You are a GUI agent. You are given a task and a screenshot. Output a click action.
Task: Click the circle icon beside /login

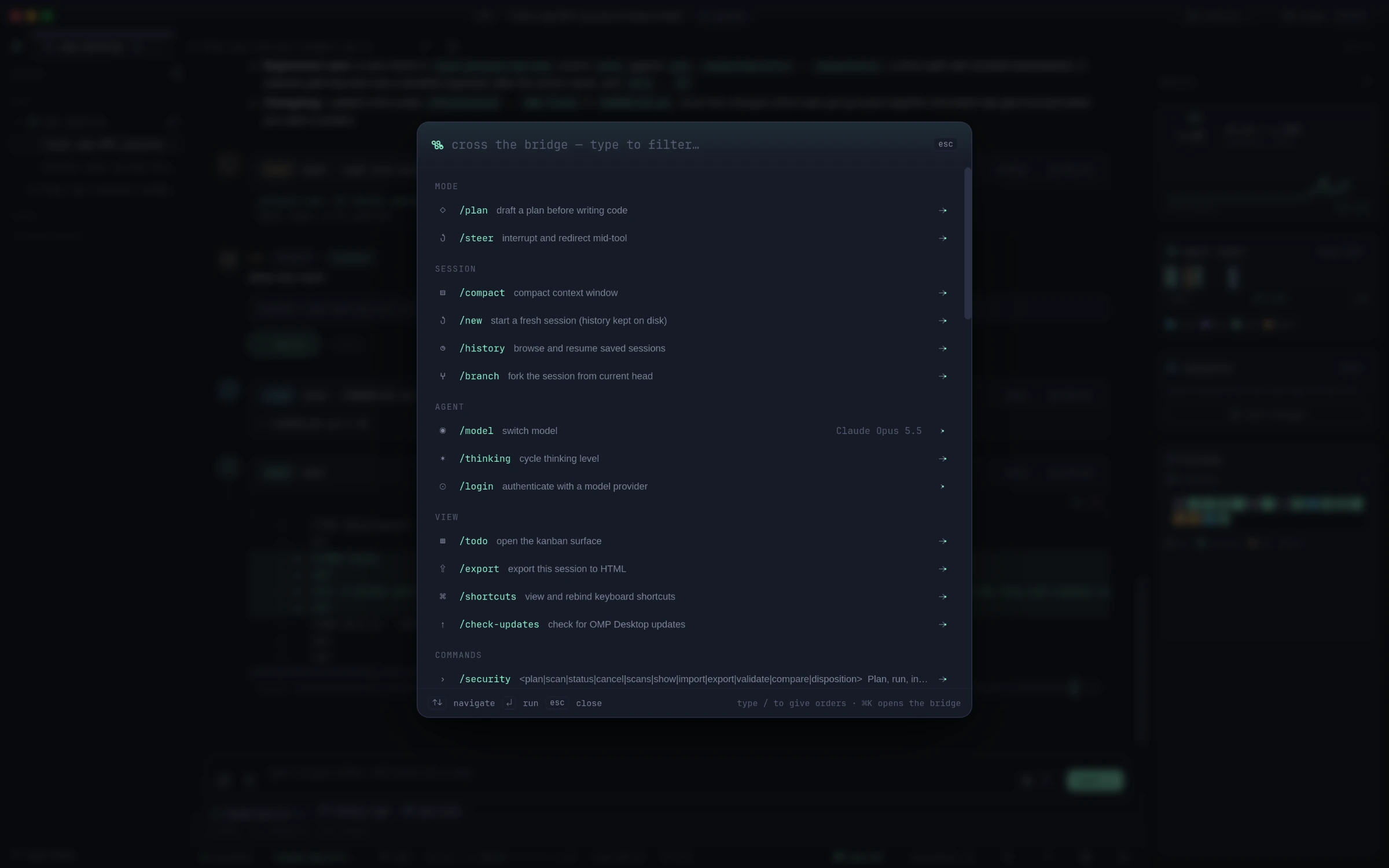point(443,487)
